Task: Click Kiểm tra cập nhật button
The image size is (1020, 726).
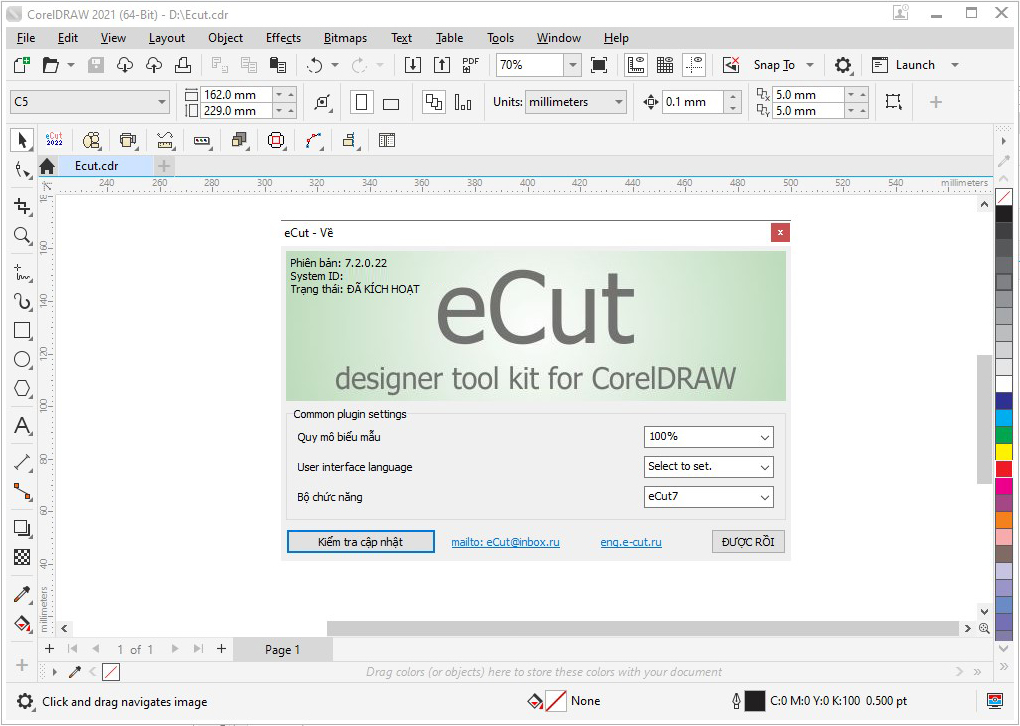Action: coord(360,541)
